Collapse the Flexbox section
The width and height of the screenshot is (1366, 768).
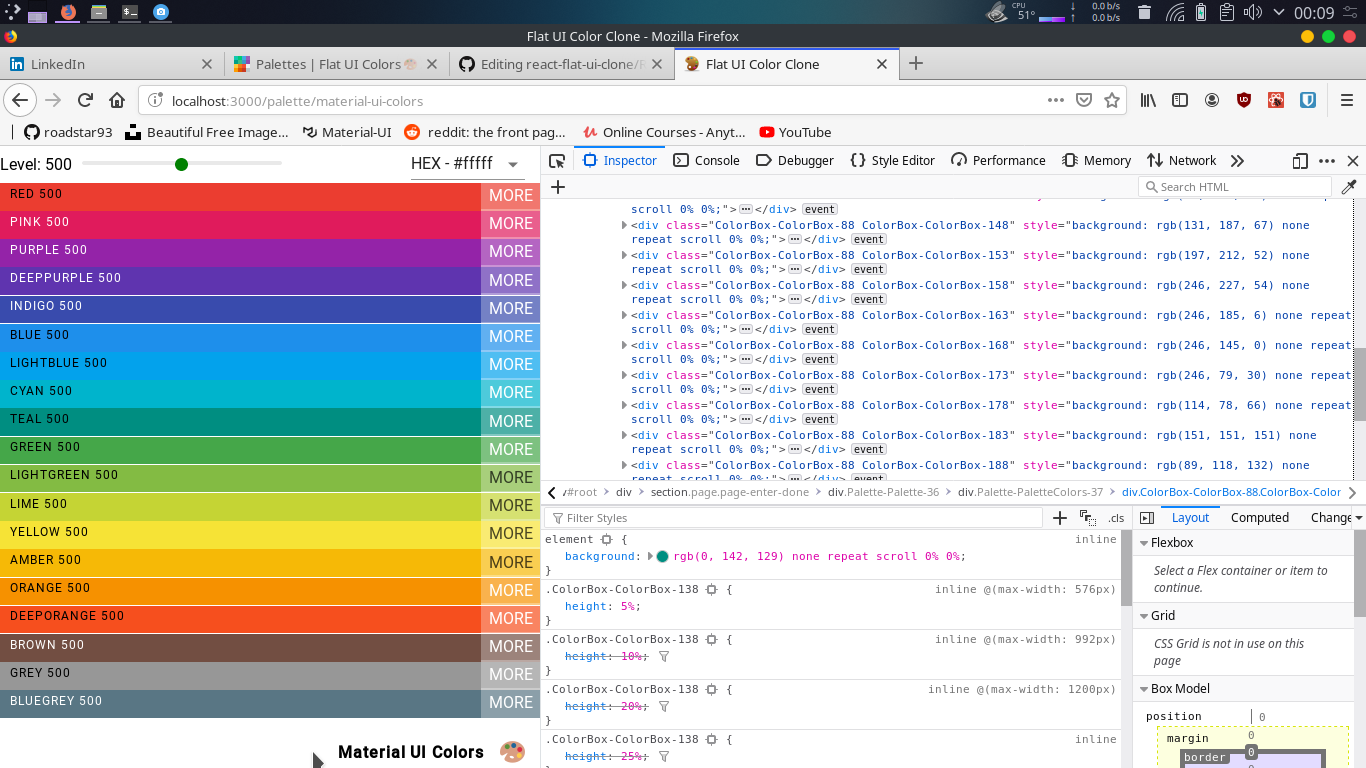pyautogui.click(x=1144, y=543)
